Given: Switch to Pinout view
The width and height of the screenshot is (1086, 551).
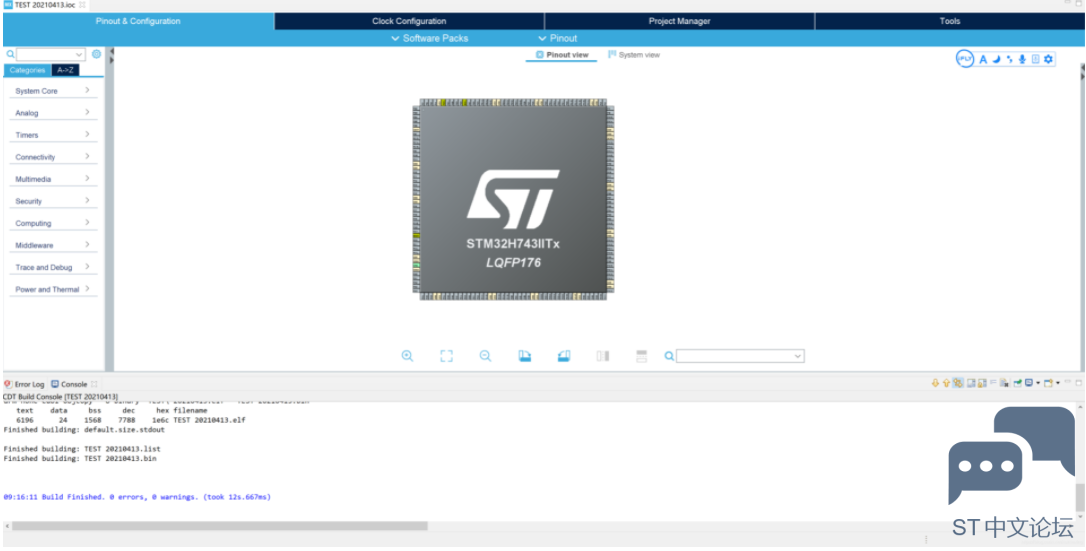Looking at the screenshot, I should 562,55.
